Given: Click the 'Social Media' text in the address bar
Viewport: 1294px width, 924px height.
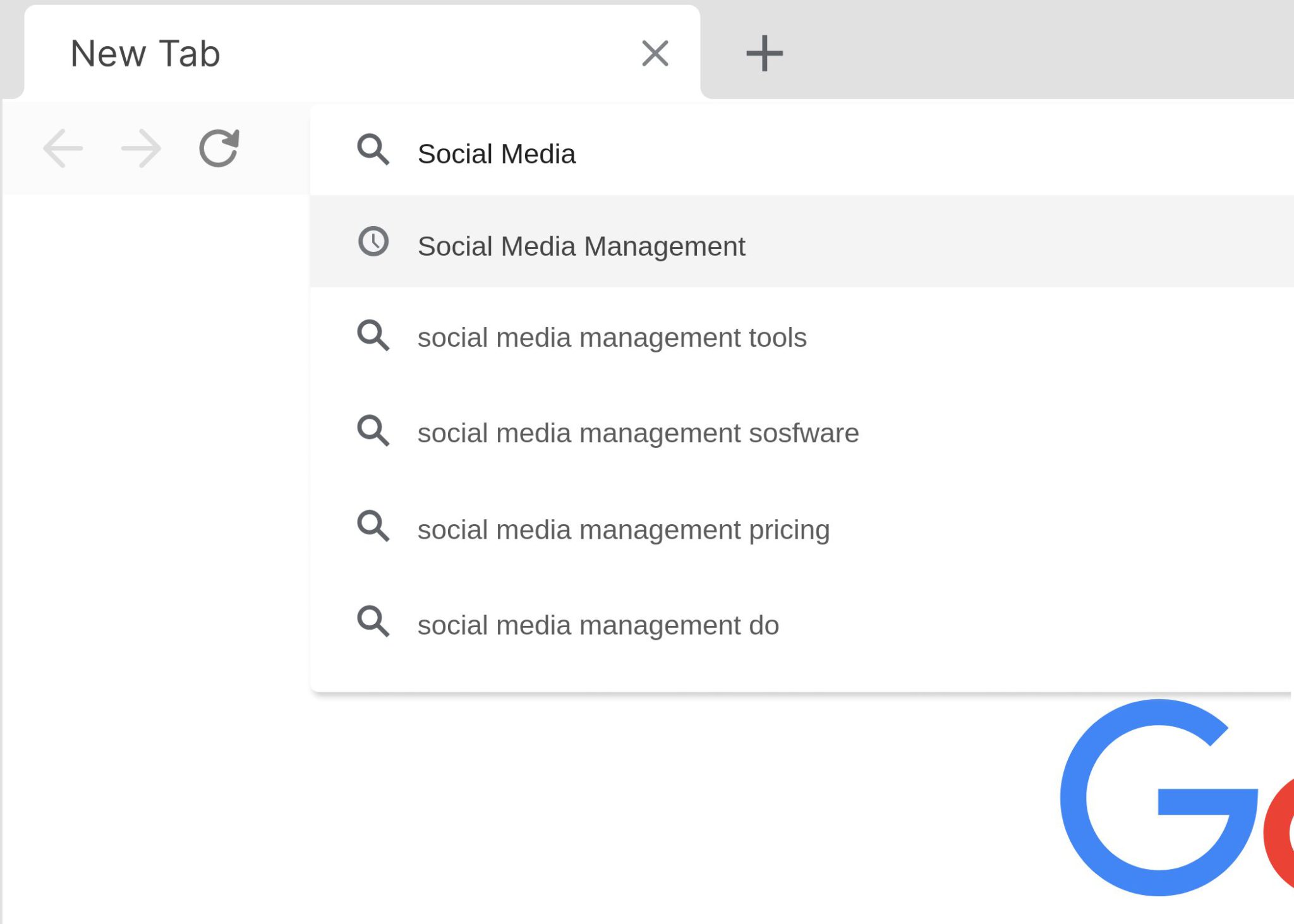Looking at the screenshot, I should point(497,153).
